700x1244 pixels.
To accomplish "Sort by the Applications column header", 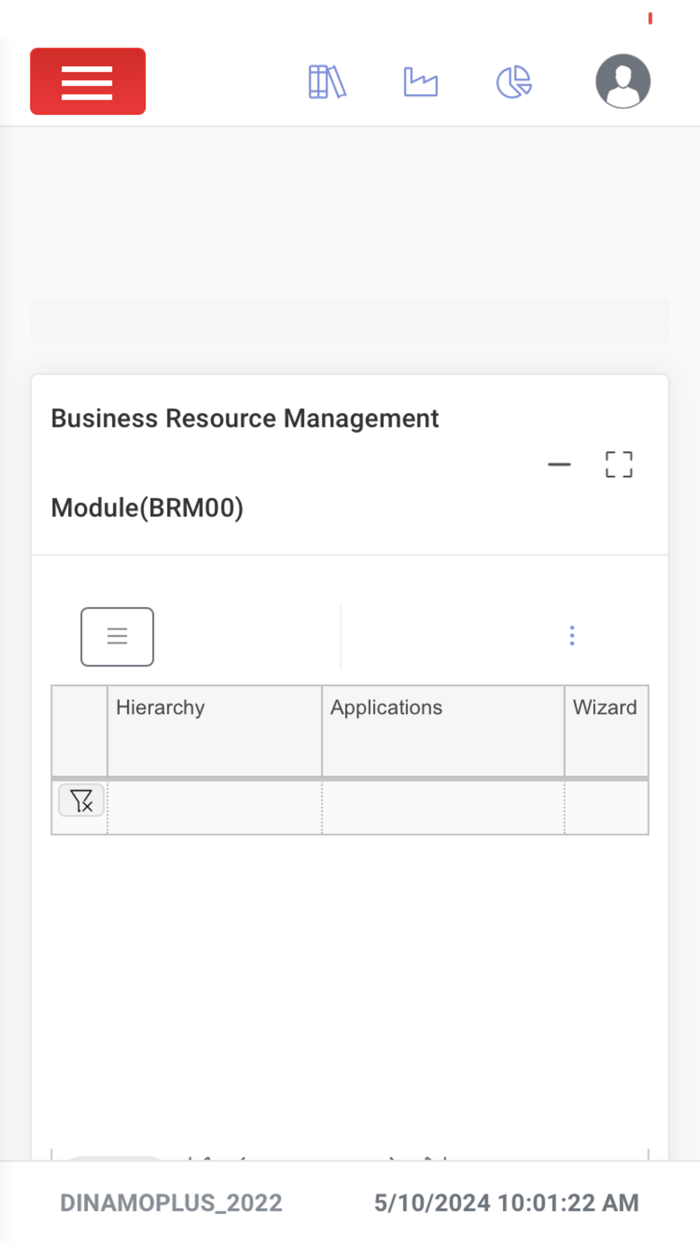I will coord(443,731).
